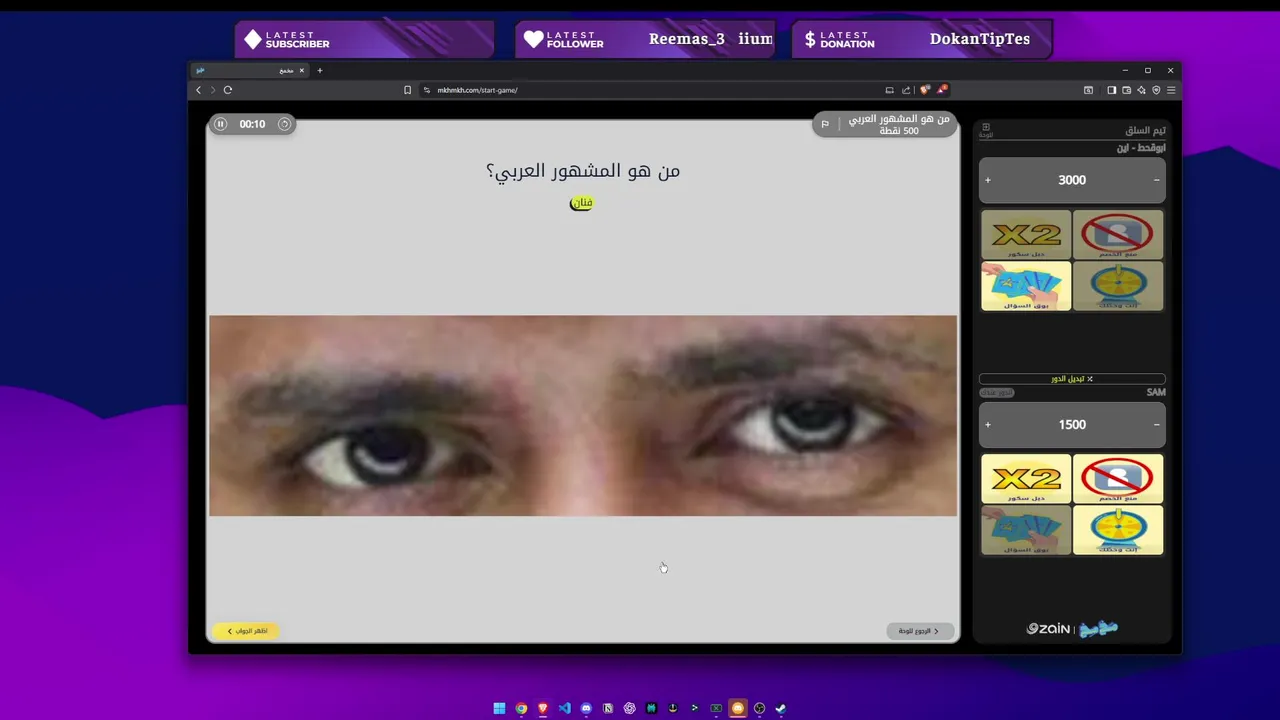Viewport: 1280px width, 720px height.
Task: Use SAM's block opponent card
Action: (1118, 478)
